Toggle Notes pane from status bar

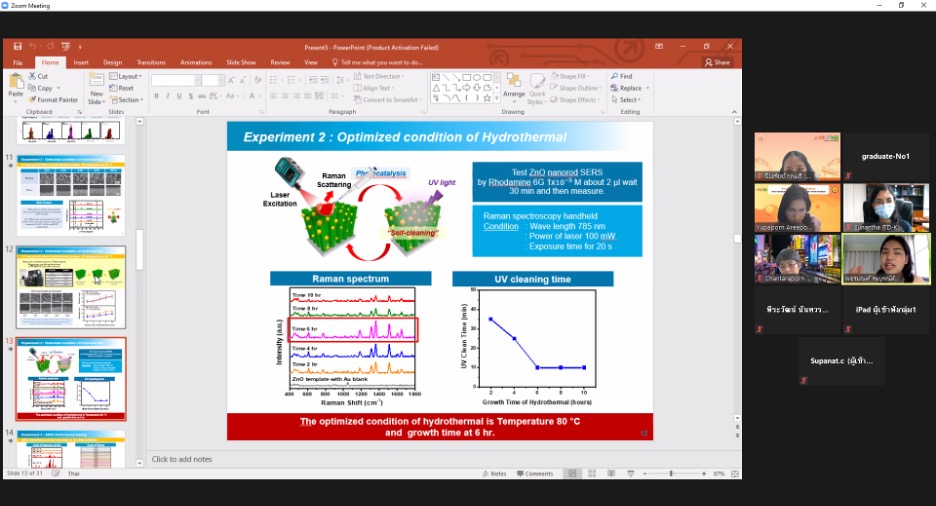pyautogui.click(x=494, y=473)
